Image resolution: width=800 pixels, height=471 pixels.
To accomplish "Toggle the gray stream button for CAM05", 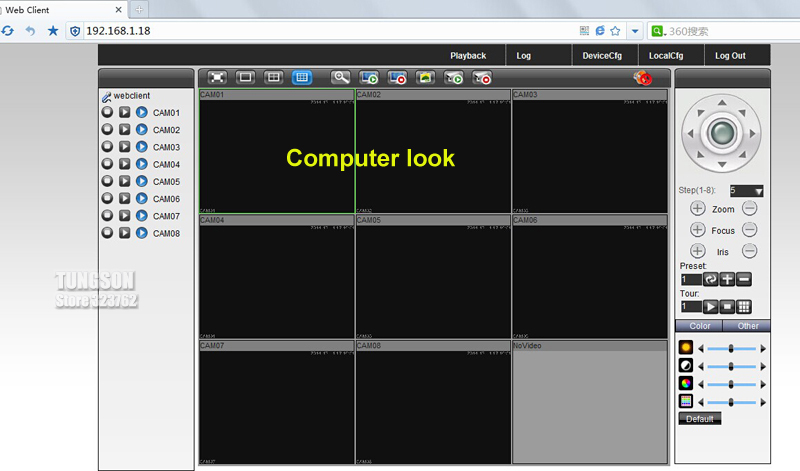I will coord(124,182).
